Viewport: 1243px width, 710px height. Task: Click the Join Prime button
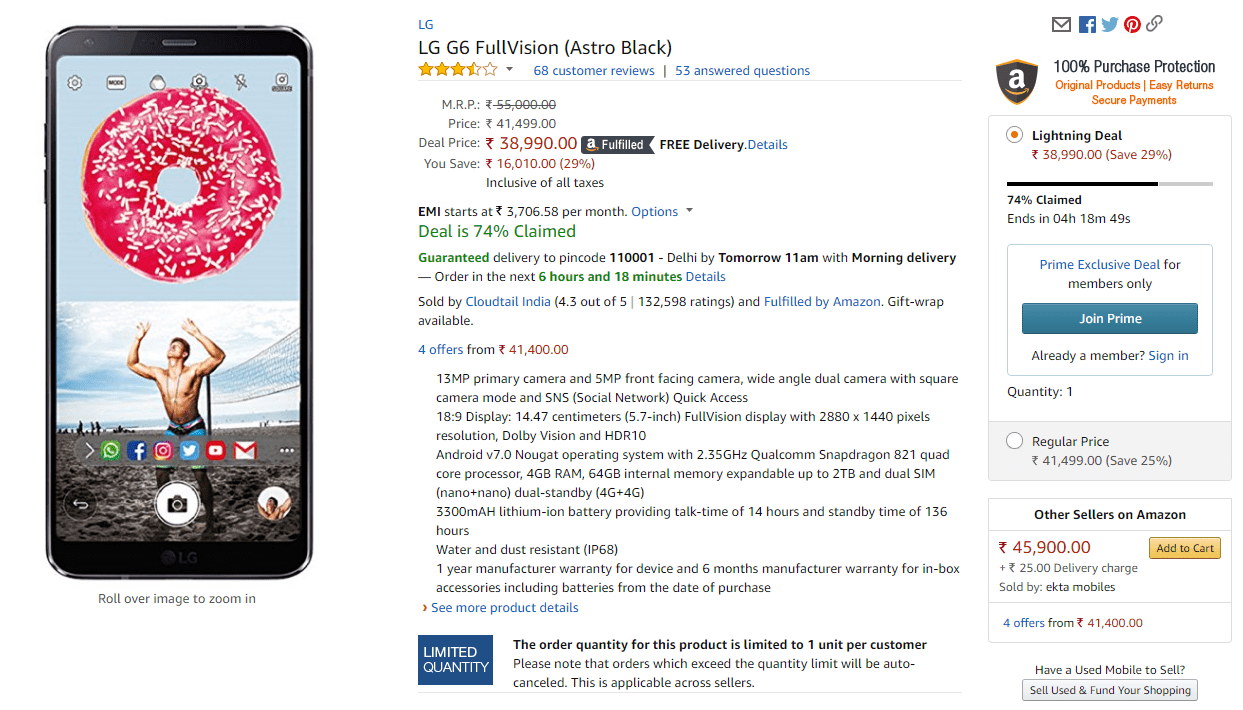(1109, 319)
